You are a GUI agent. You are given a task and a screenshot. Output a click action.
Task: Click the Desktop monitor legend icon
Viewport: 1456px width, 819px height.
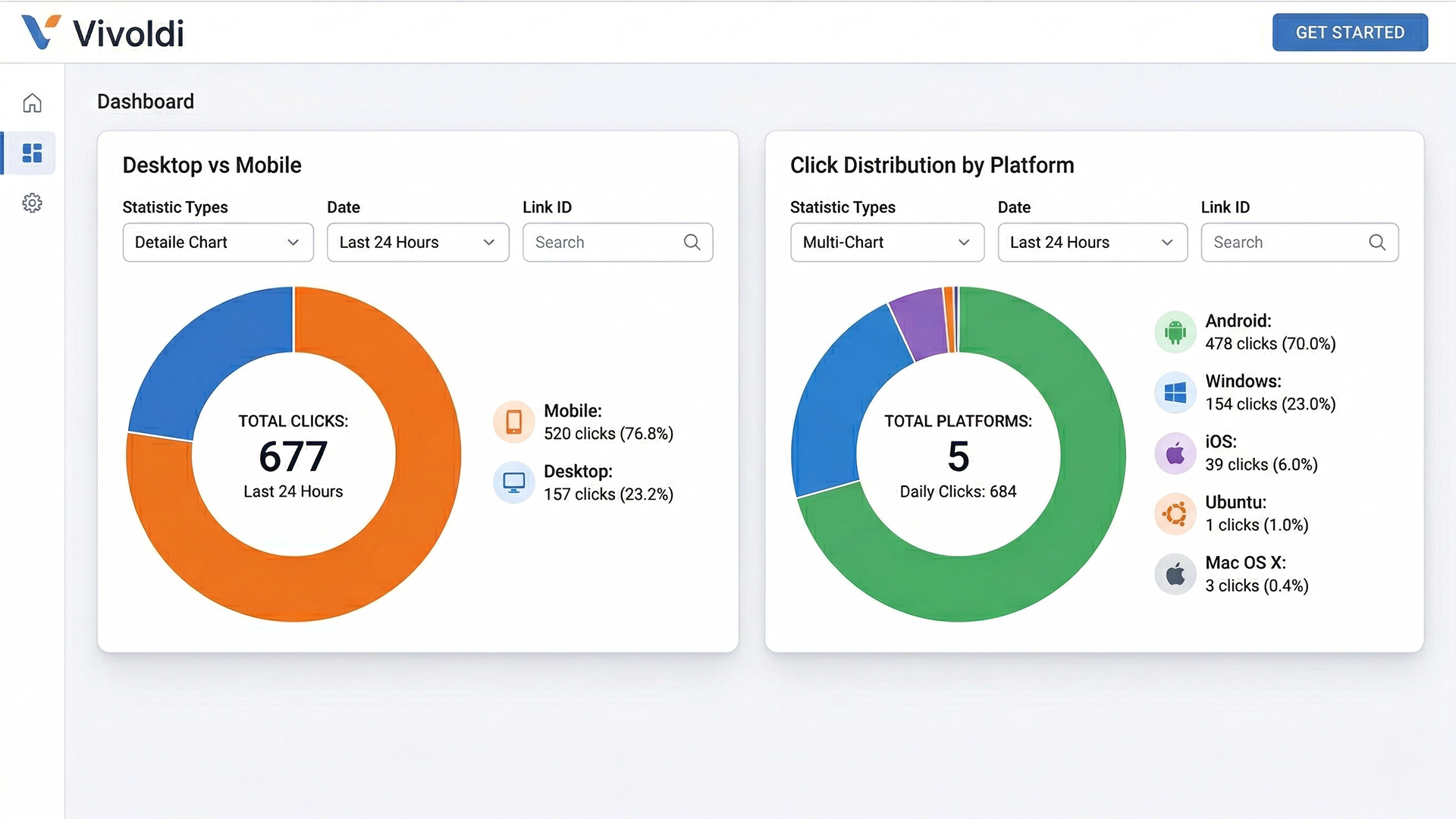pos(513,482)
